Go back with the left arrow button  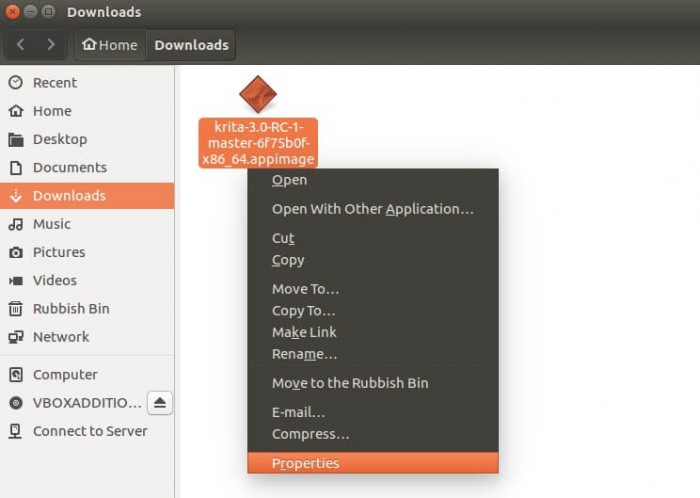(x=21, y=44)
